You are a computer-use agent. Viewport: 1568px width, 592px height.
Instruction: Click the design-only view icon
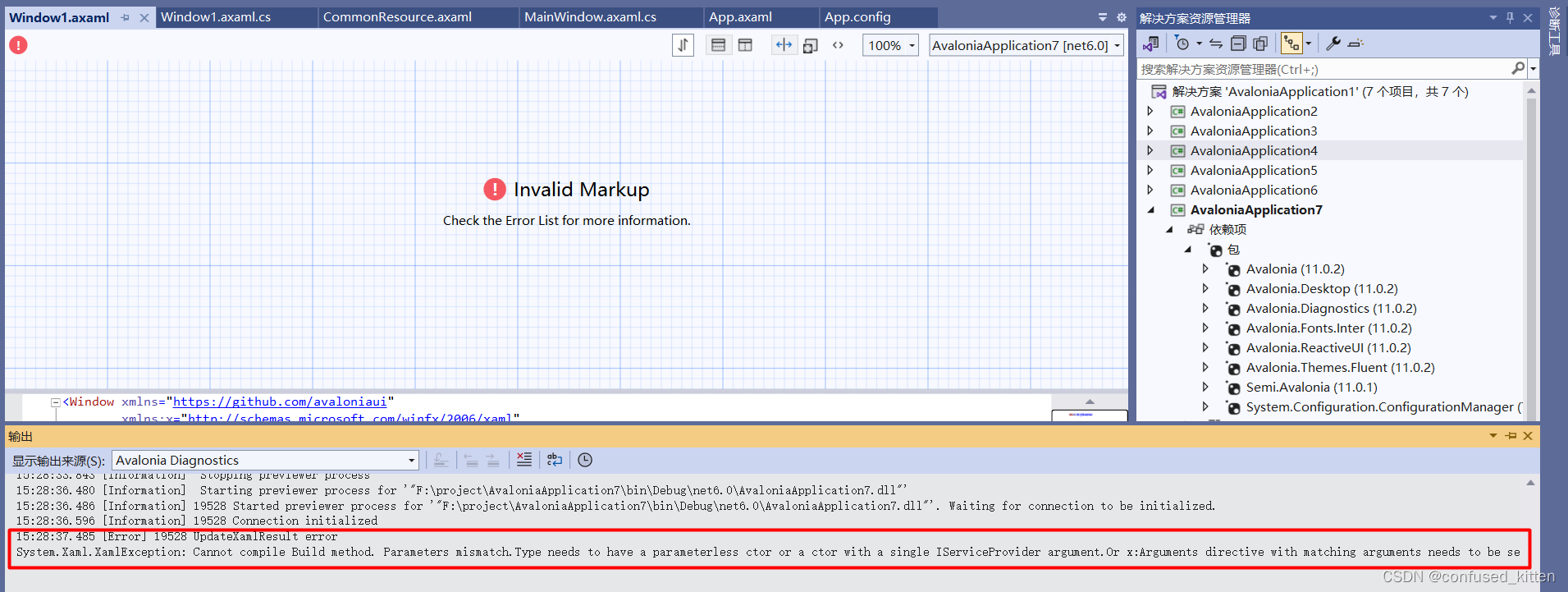pyautogui.click(x=810, y=46)
